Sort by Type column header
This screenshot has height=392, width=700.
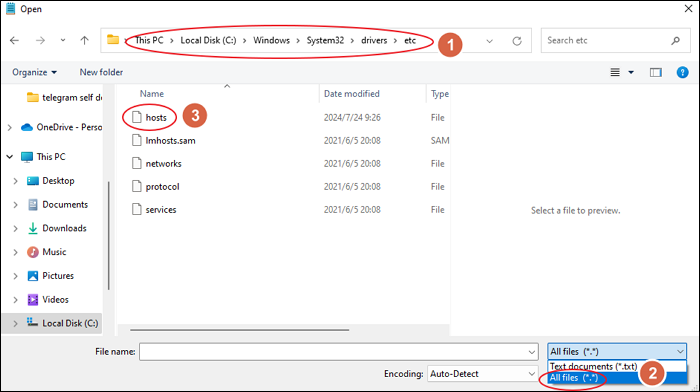[x=440, y=94]
